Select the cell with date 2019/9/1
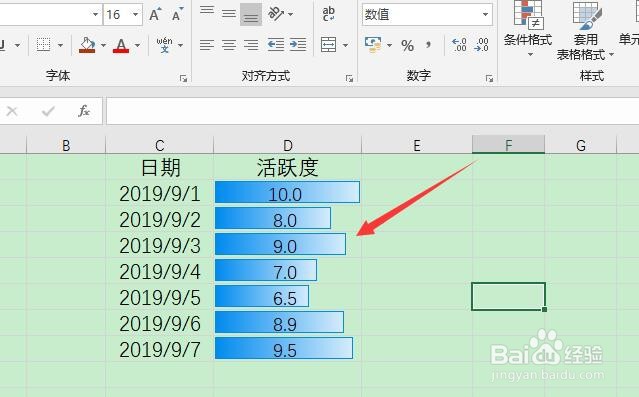The height and width of the screenshot is (397, 639). (160, 193)
